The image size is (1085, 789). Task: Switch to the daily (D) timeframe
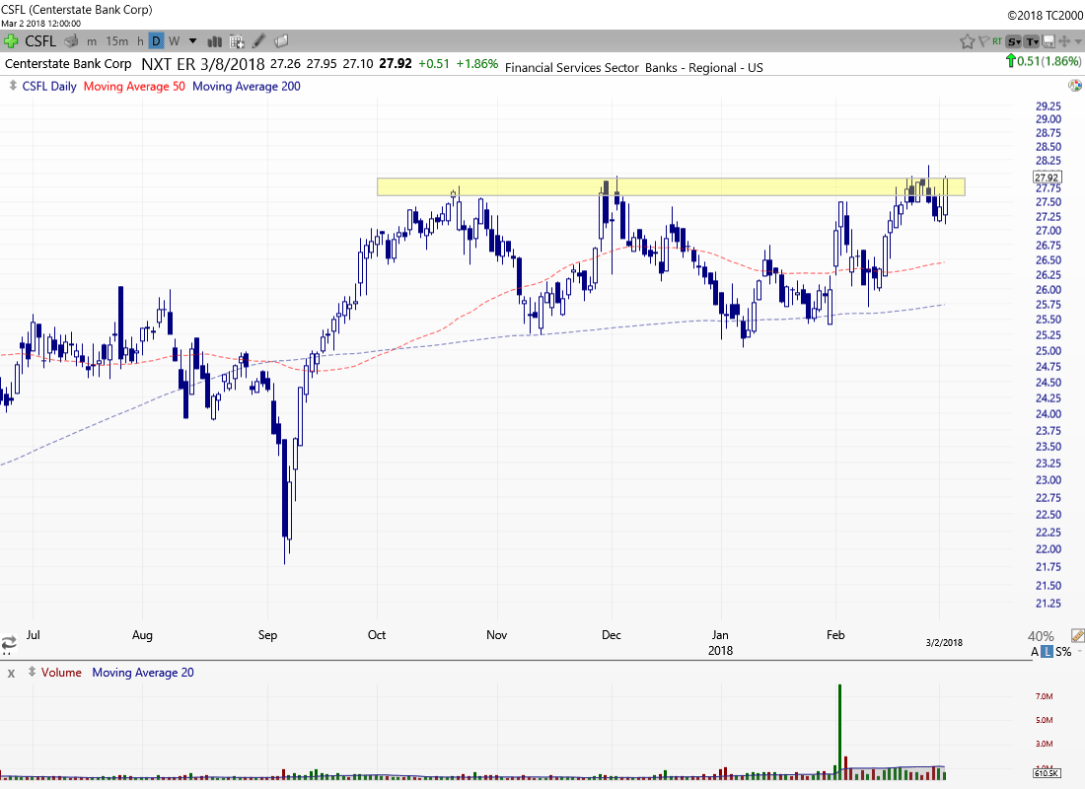click(156, 41)
